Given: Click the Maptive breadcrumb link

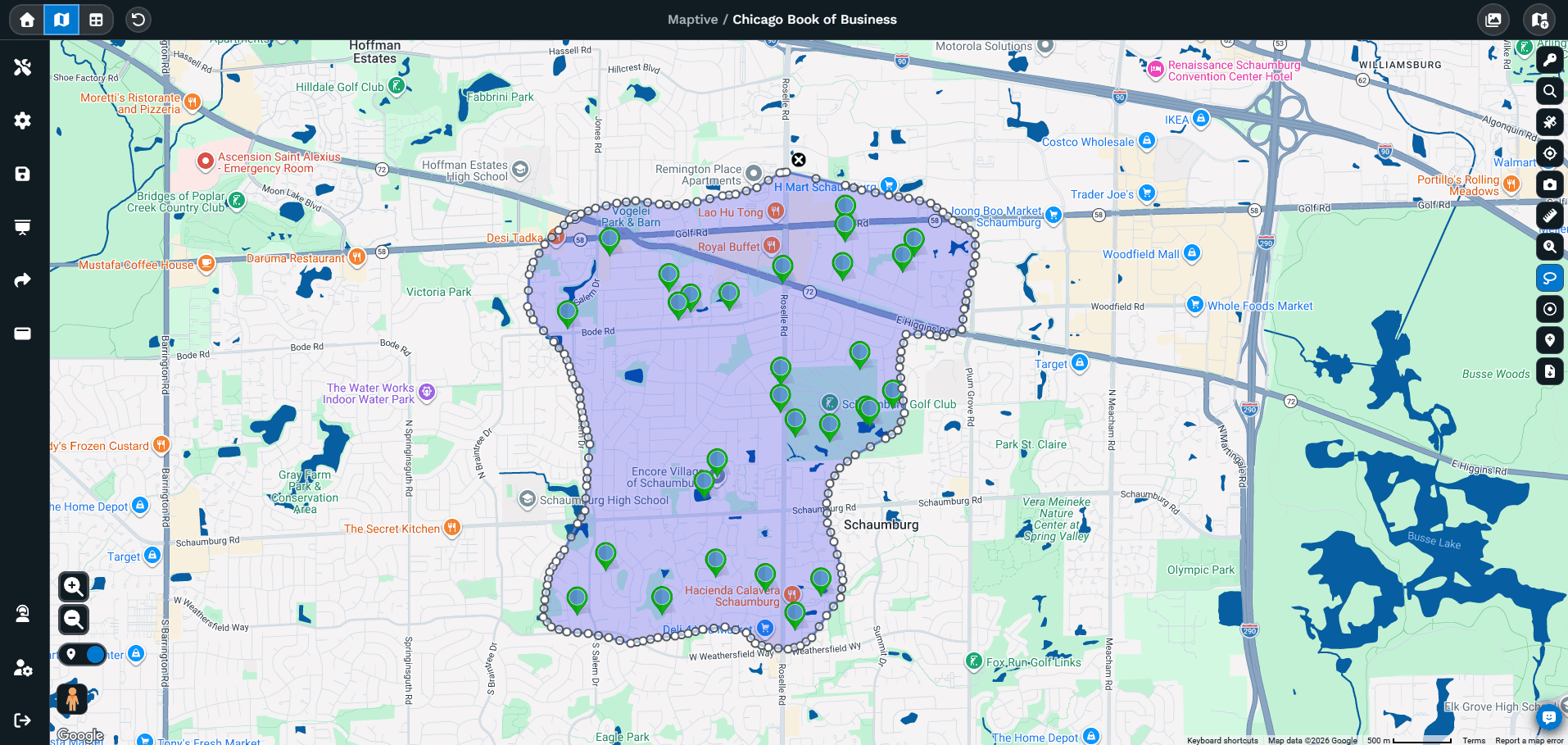Looking at the screenshot, I should click(692, 20).
